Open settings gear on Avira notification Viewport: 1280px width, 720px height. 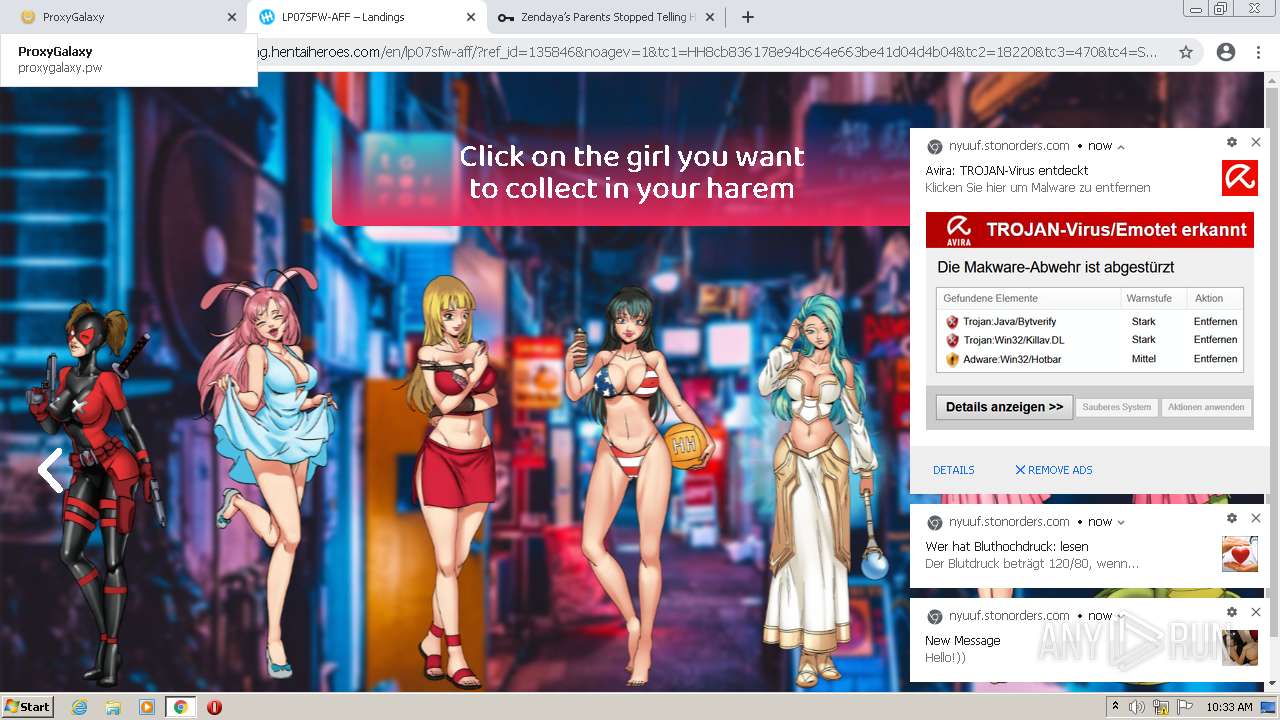coord(1232,143)
